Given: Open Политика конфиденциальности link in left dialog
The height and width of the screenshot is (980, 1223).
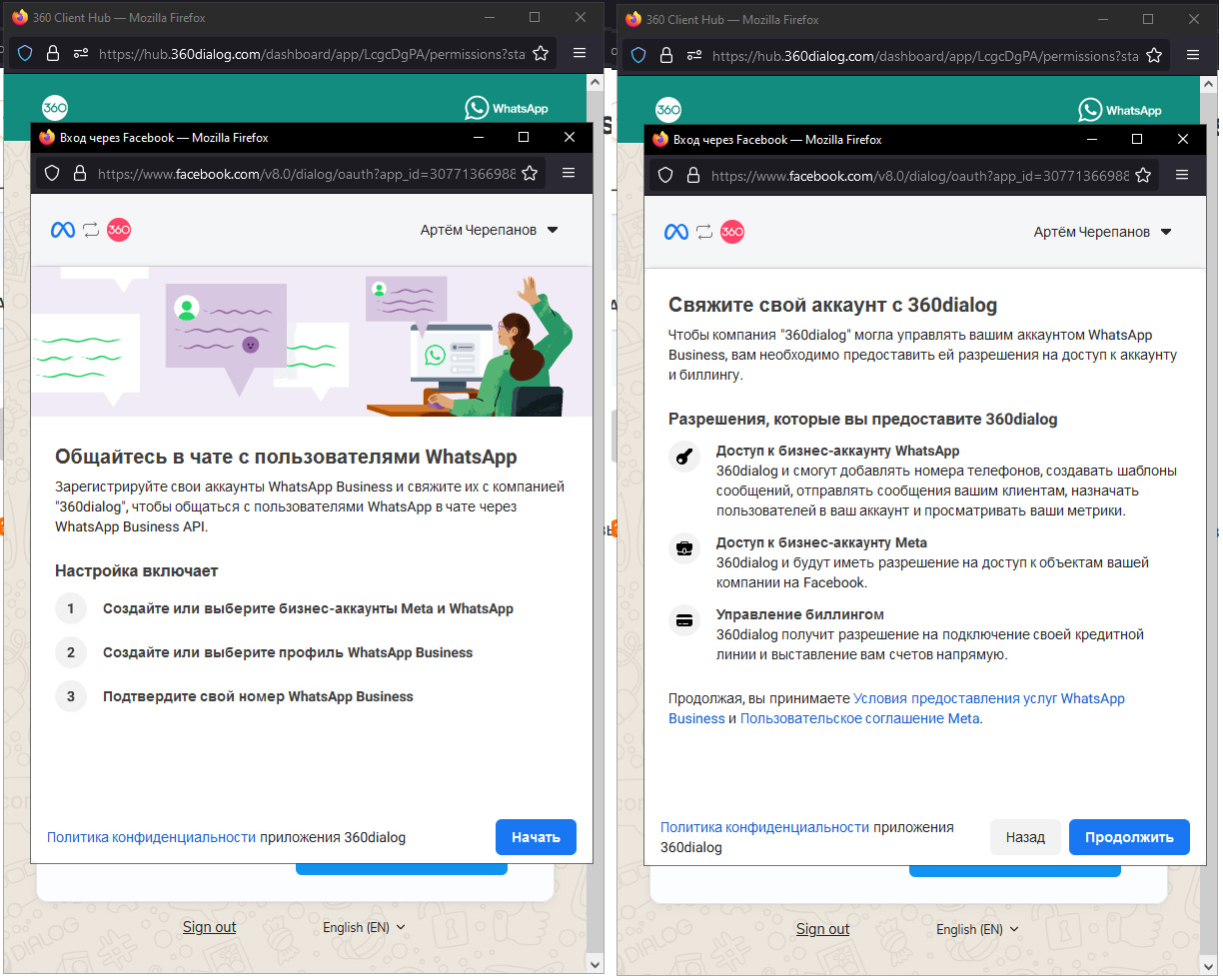Looking at the screenshot, I should 151,837.
